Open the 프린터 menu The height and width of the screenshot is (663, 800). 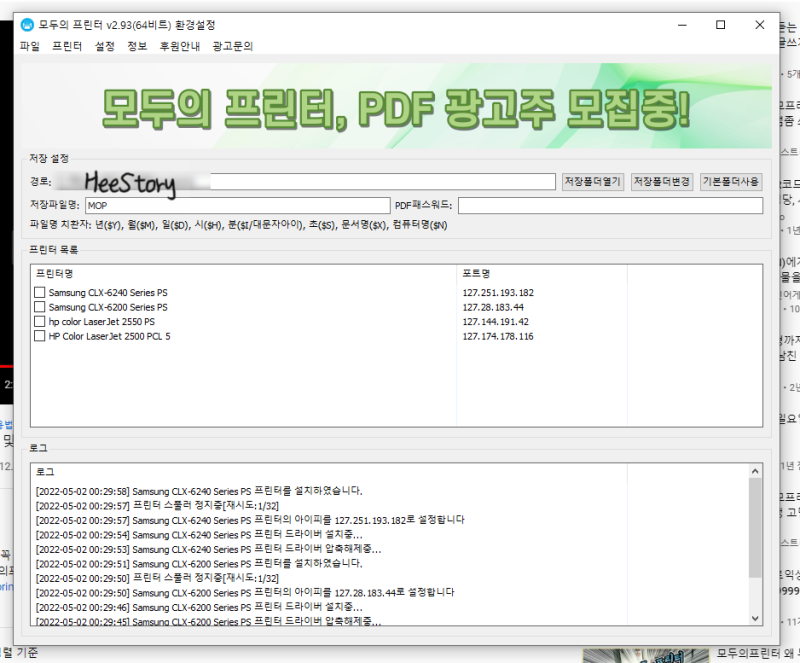[67, 46]
